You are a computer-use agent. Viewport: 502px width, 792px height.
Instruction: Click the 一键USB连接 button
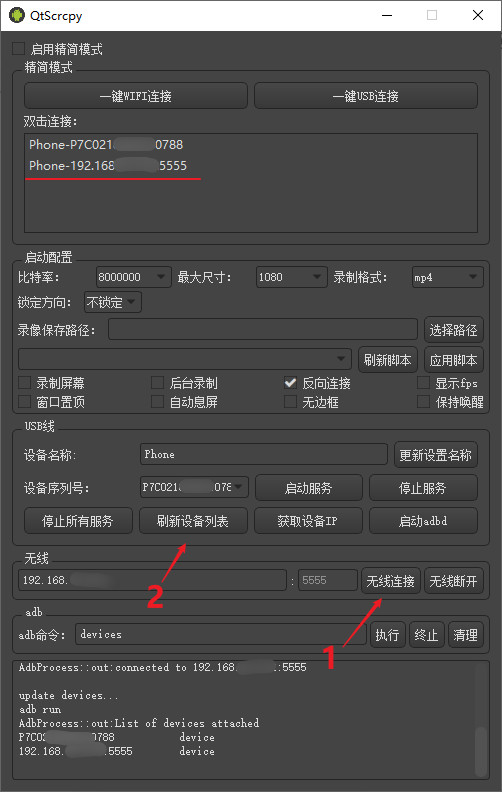[366, 96]
